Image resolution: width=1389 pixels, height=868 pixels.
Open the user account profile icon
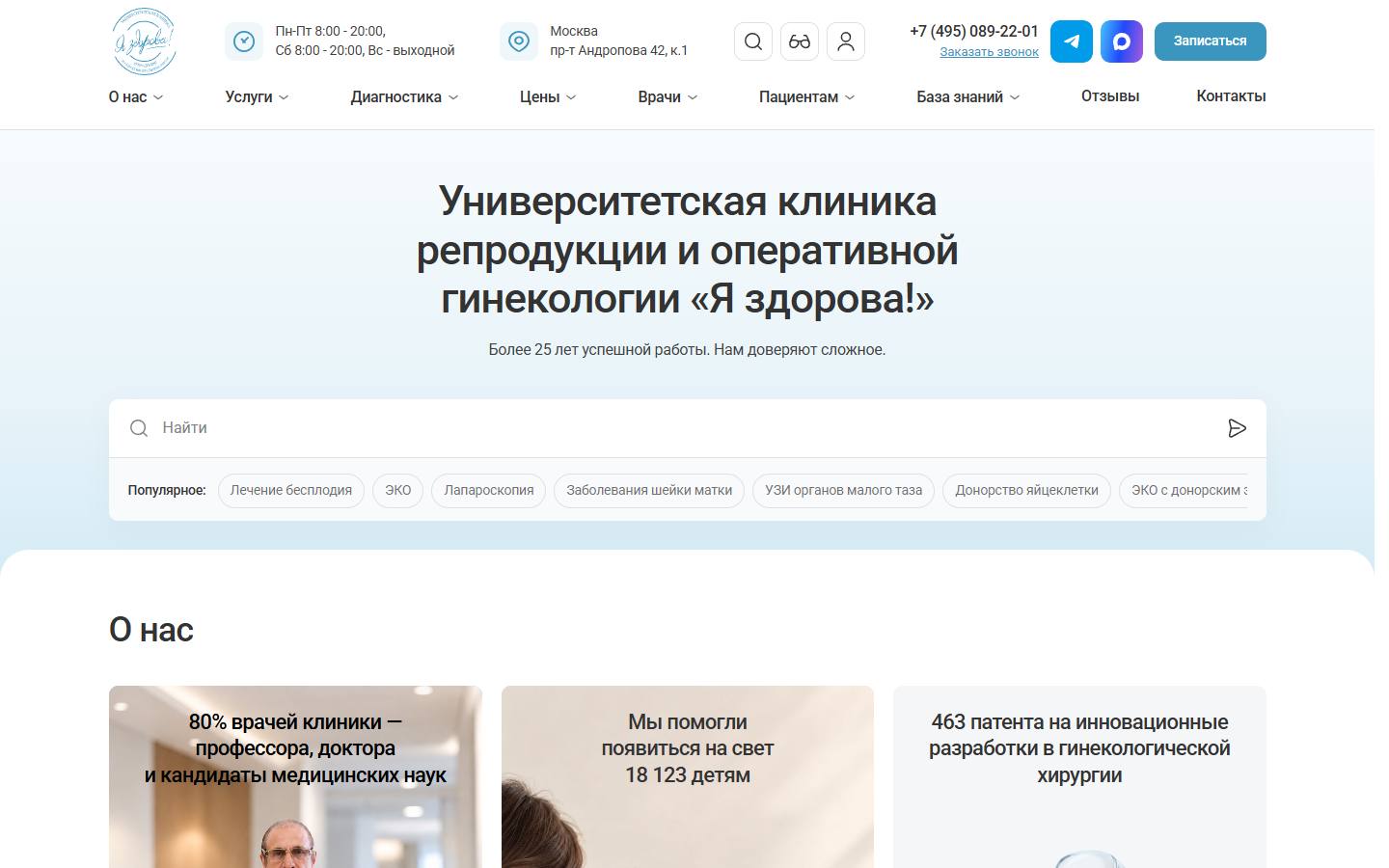[x=846, y=41]
